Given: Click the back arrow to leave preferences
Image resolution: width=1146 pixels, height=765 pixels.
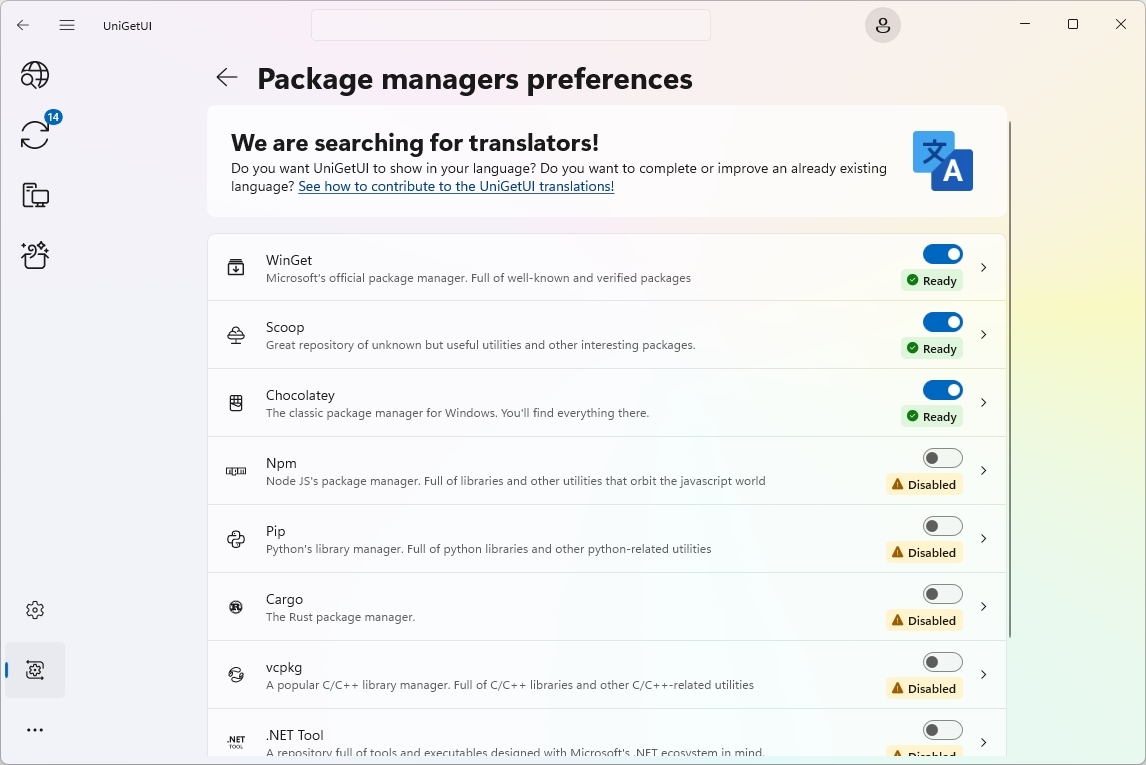Looking at the screenshot, I should 226,77.
